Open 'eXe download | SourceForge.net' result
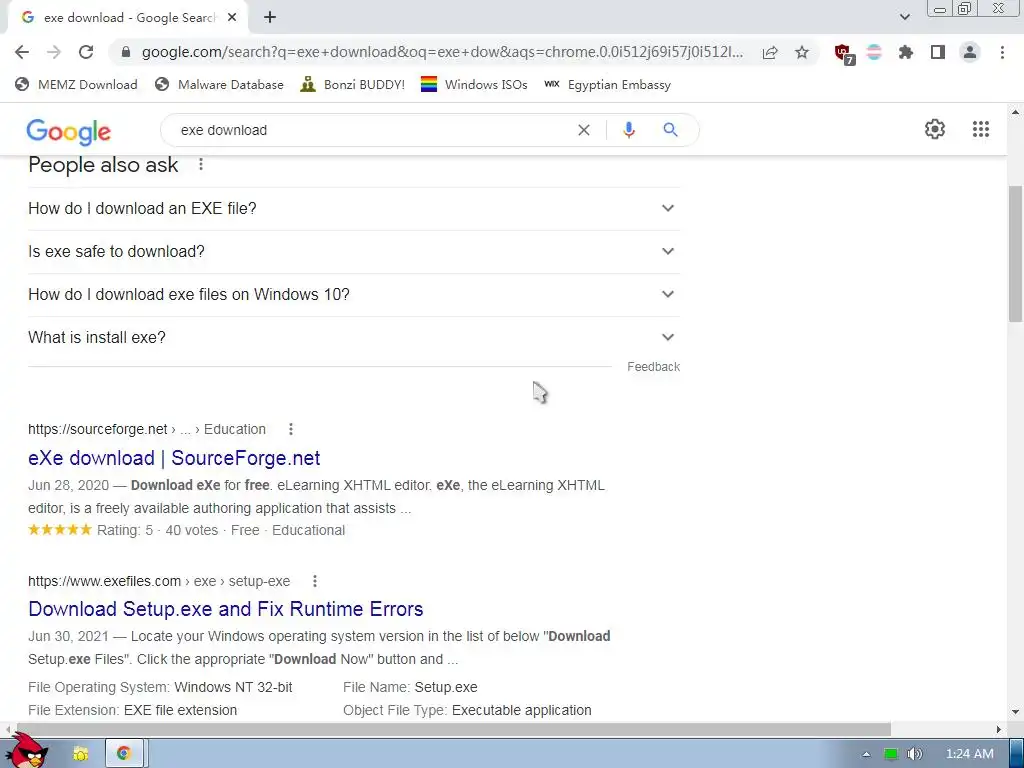The width and height of the screenshot is (1024, 768). pos(174,458)
